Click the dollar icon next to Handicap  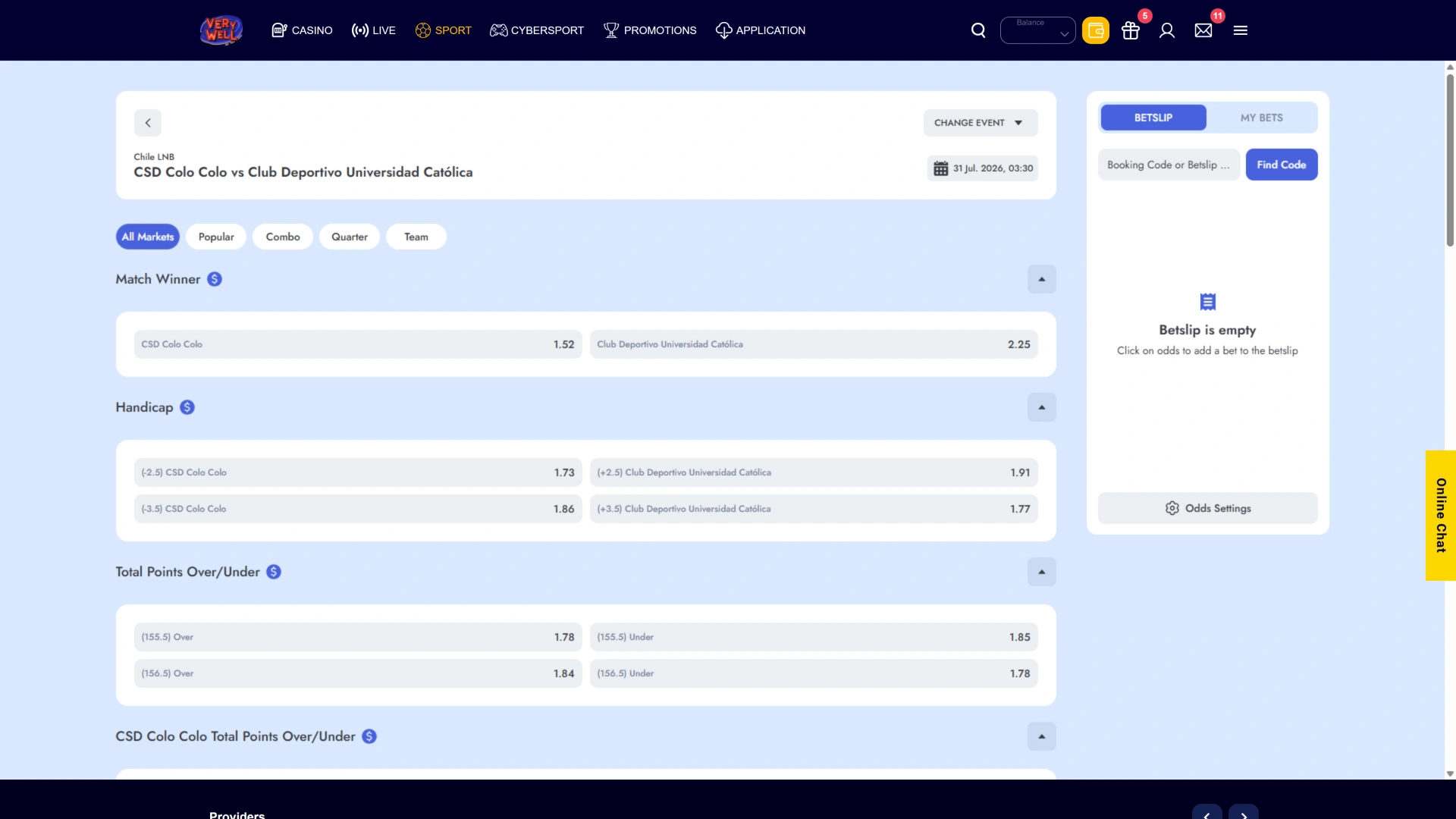click(187, 407)
